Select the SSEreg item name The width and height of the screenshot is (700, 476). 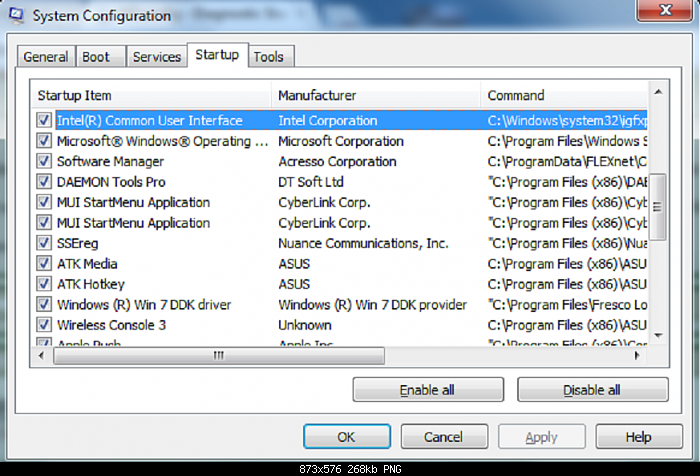click(x=77, y=243)
